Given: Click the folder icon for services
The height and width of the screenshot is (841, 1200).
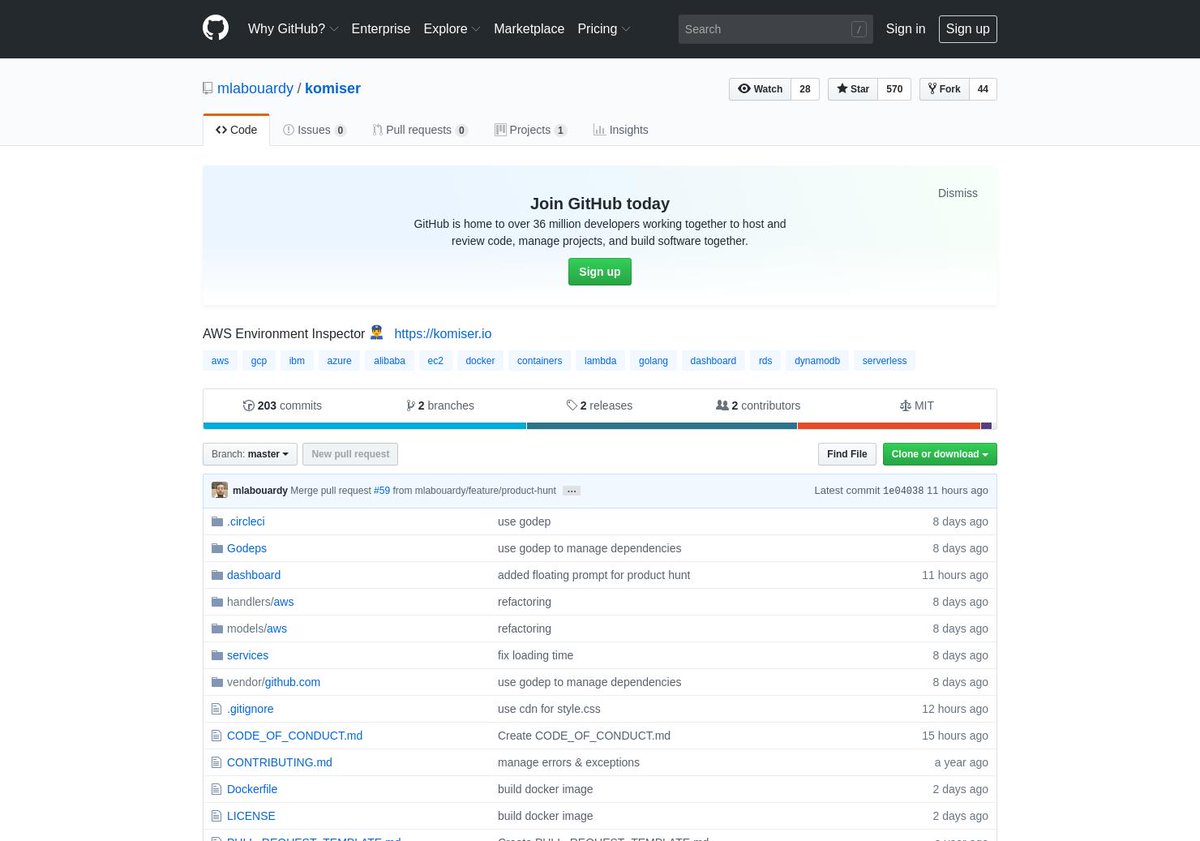Looking at the screenshot, I should tap(217, 656).
